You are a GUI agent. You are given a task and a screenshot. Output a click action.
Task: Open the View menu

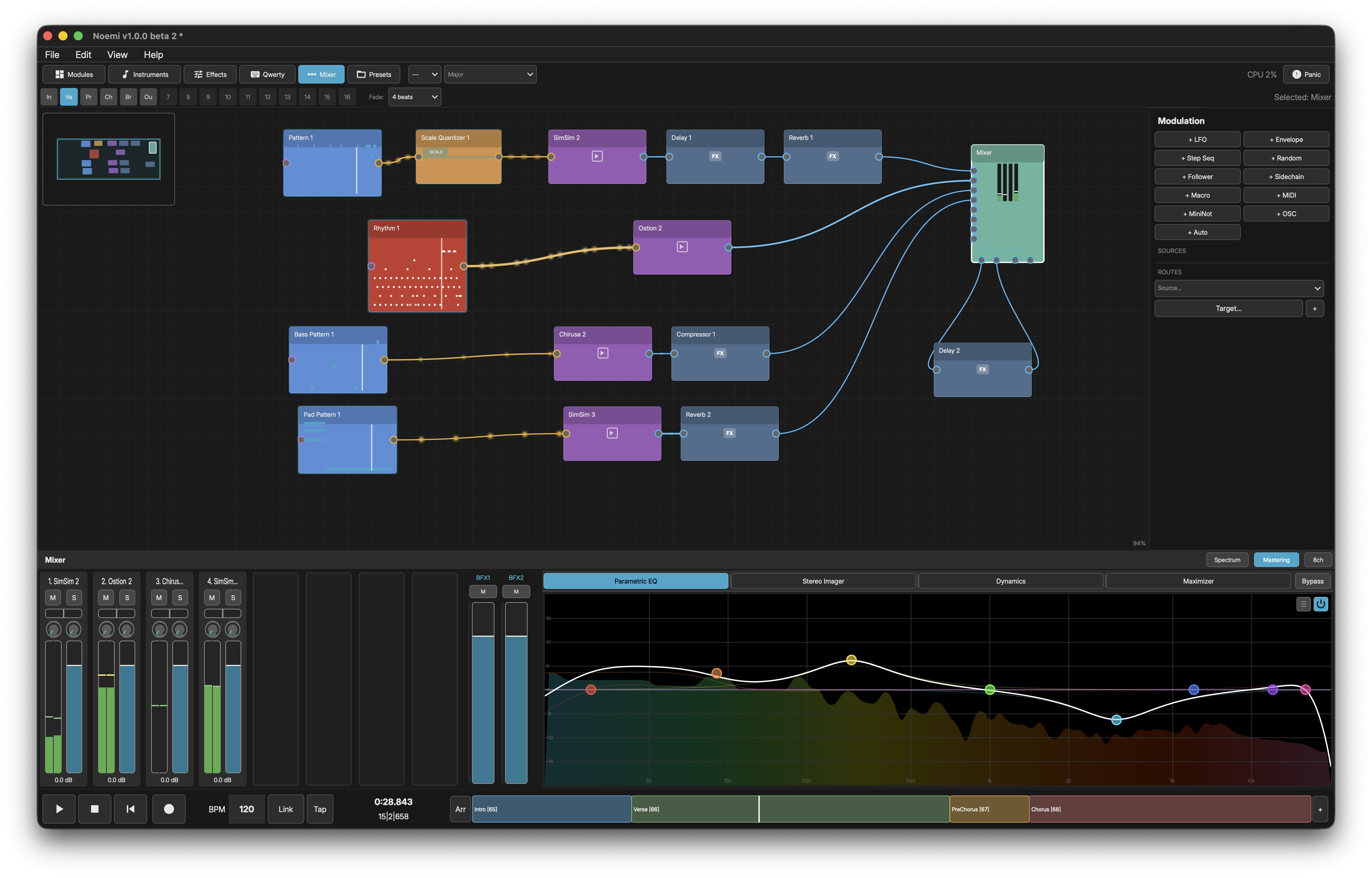tap(117, 55)
